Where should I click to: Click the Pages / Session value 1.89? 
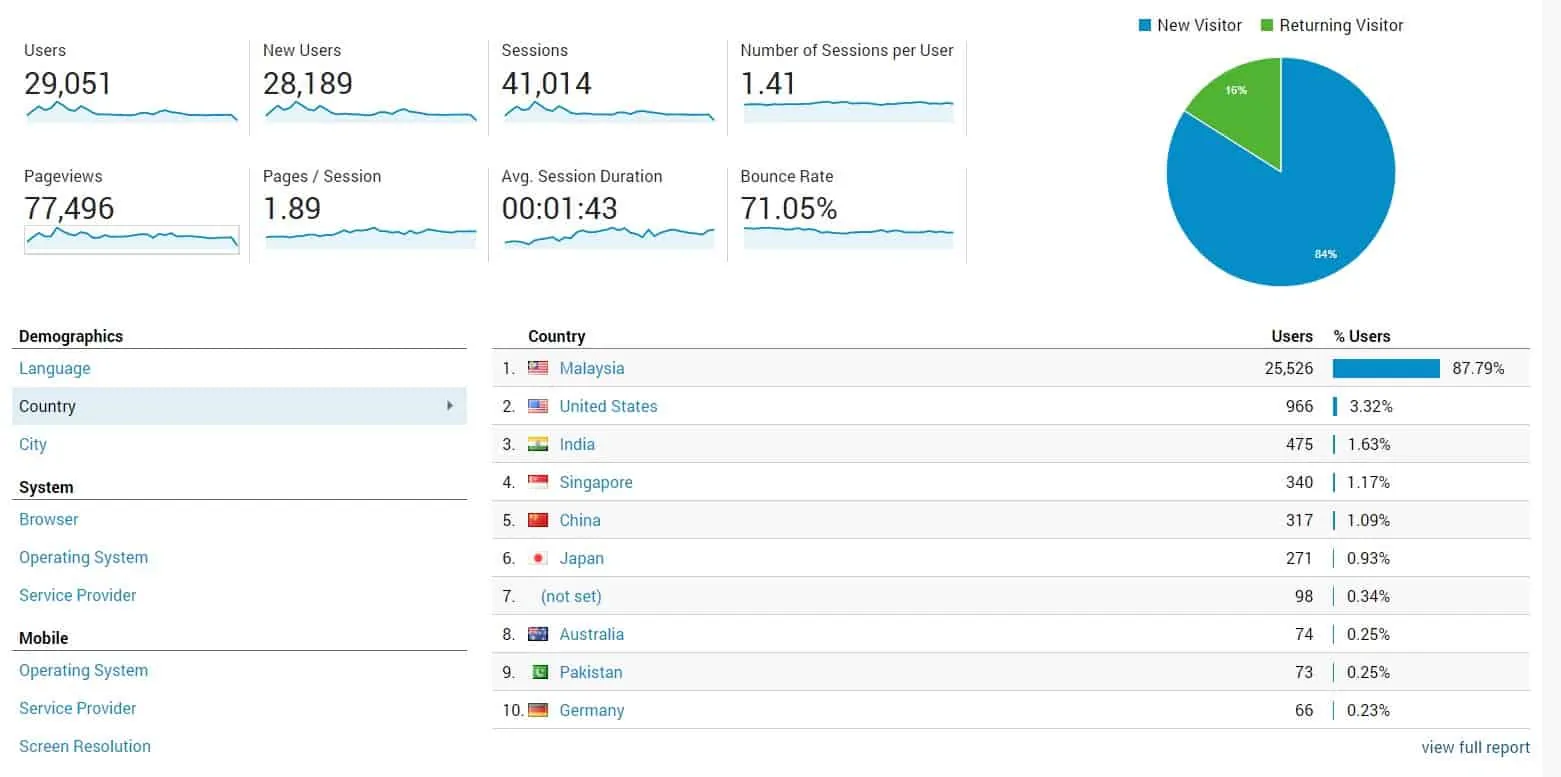click(x=292, y=209)
